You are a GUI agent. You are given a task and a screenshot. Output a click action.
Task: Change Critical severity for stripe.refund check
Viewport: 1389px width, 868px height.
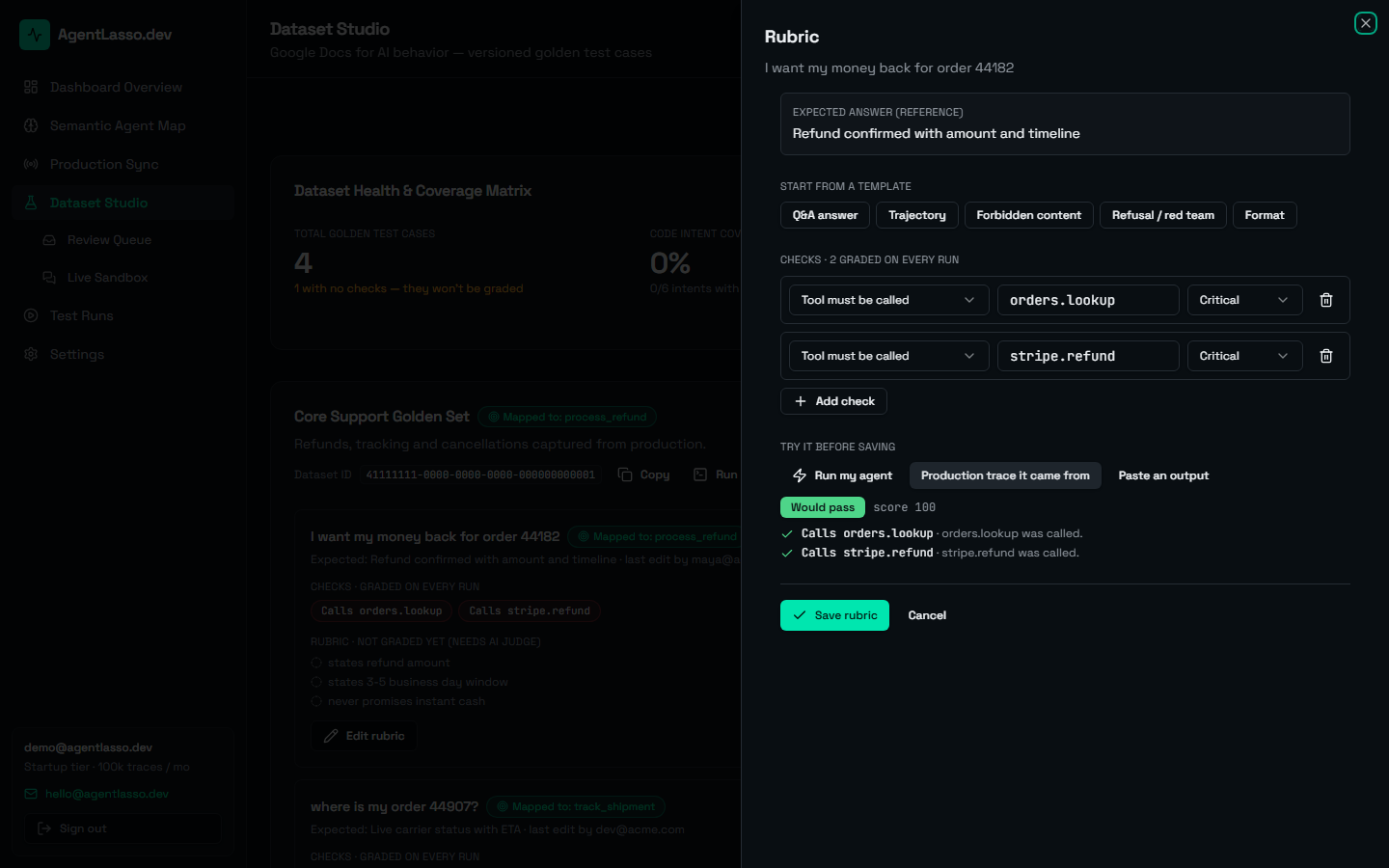pyautogui.click(x=1244, y=356)
